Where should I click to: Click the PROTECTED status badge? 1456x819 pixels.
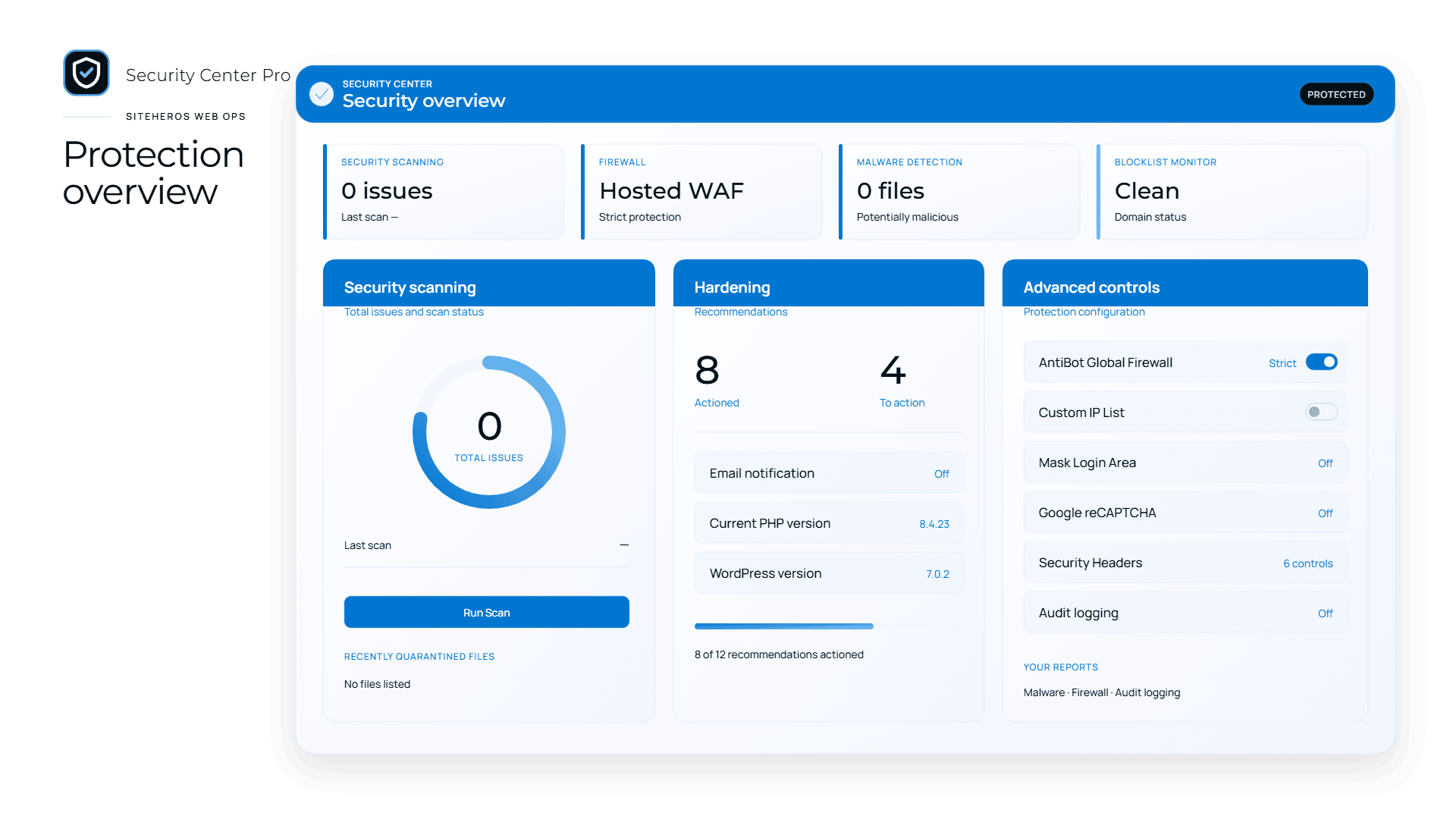pyautogui.click(x=1336, y=94)
